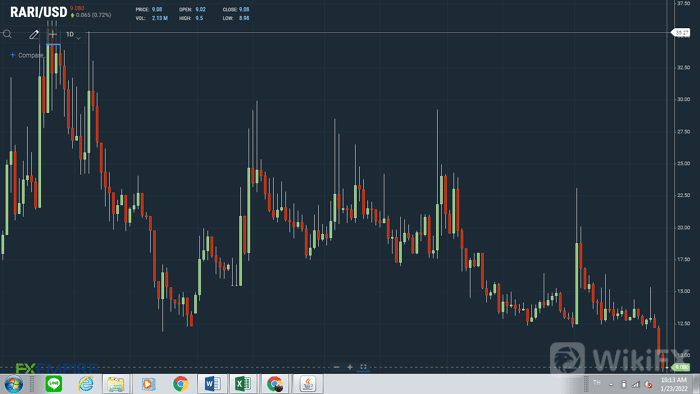
Task: Activate the crosshair cursor tool
Action: [x=53, y=34]
